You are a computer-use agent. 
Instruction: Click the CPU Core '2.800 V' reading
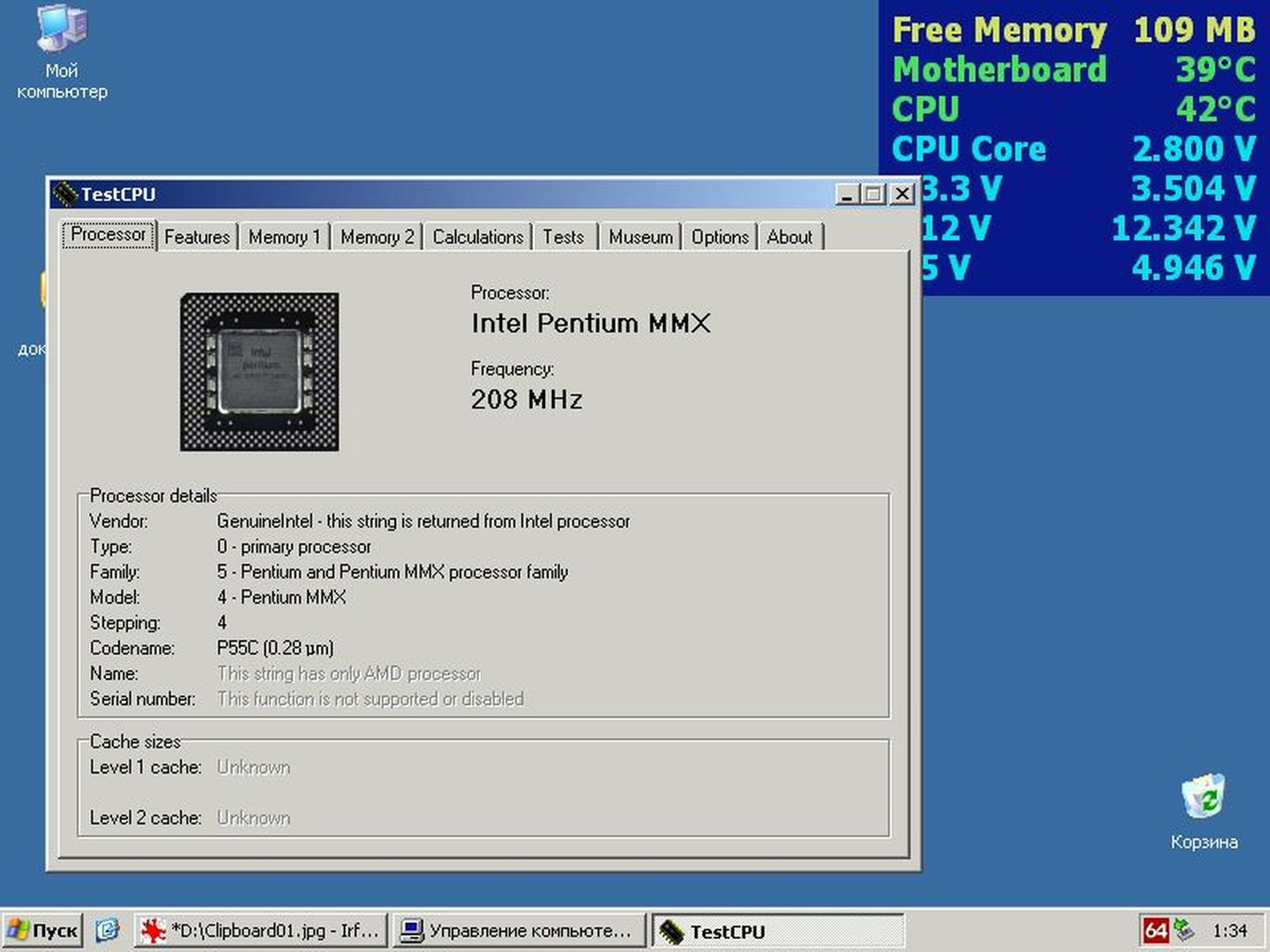pos(1194,149)
